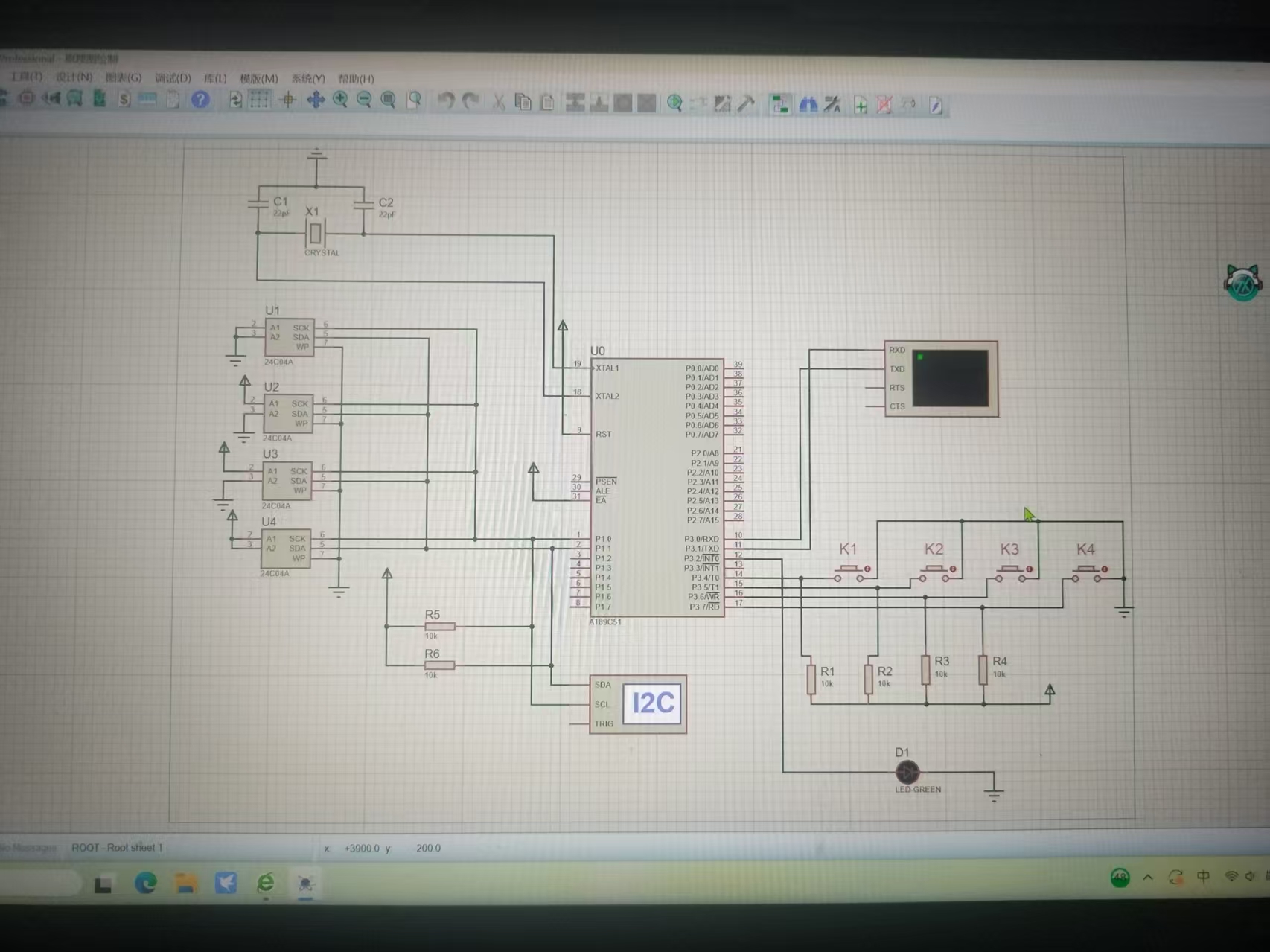Screen dimensions: 1270x952
Task: Click the Pan/center view arrows icon
Action: pos(316,100)
